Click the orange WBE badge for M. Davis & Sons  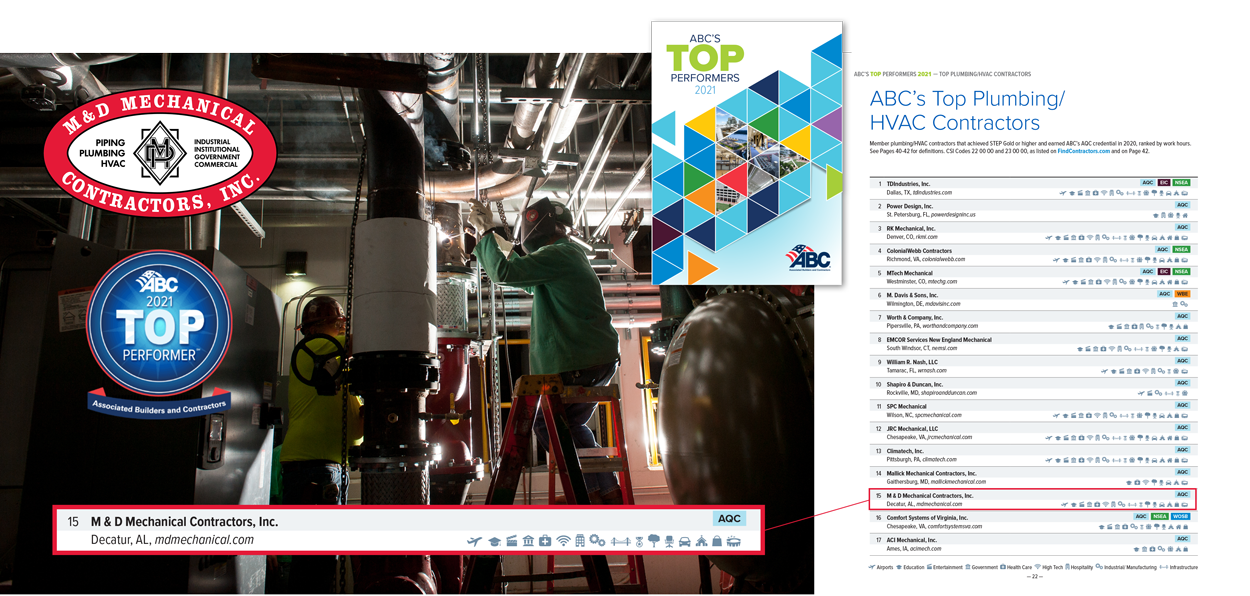[x=1182, y=294]
